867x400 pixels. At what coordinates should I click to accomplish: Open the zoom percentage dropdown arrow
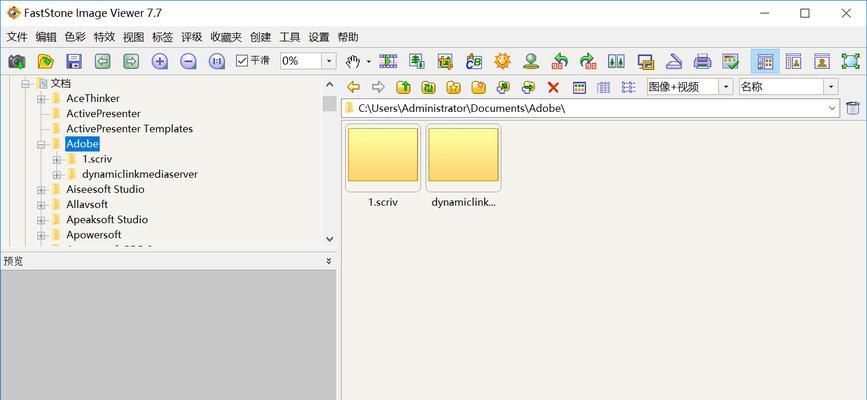point(330,61)
